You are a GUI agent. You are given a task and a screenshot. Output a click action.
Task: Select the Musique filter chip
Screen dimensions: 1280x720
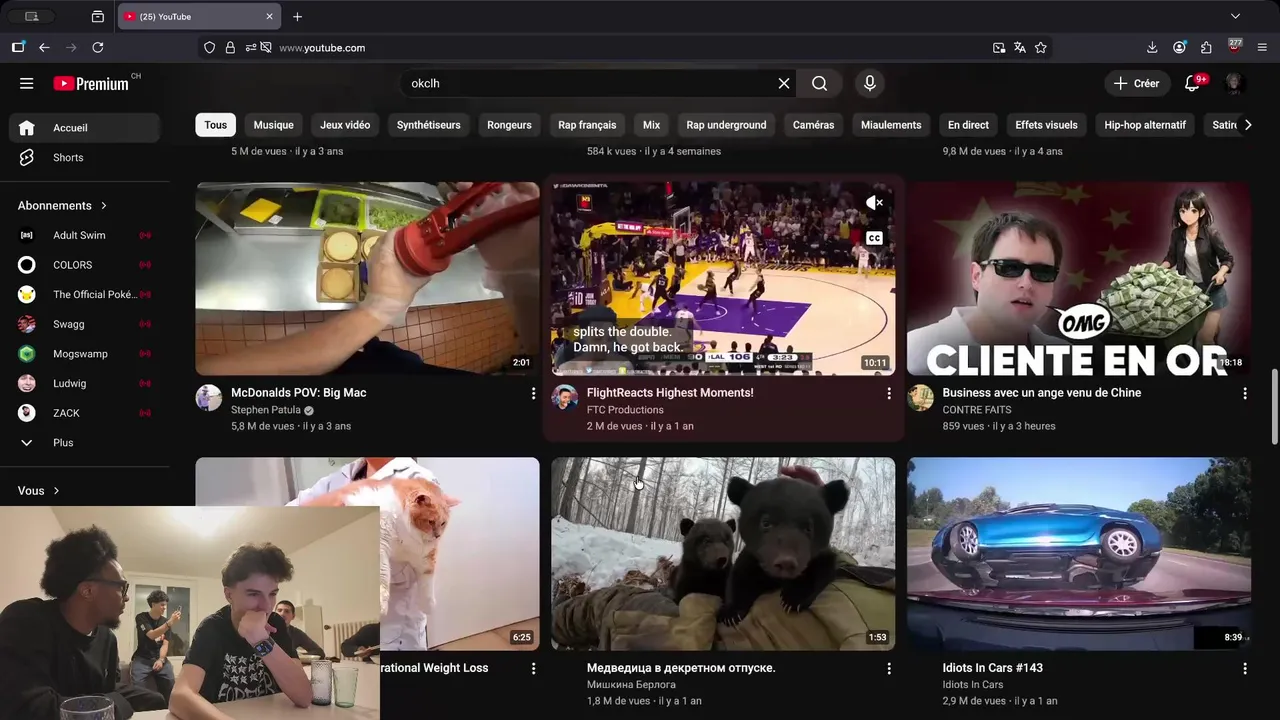(274, 125)
